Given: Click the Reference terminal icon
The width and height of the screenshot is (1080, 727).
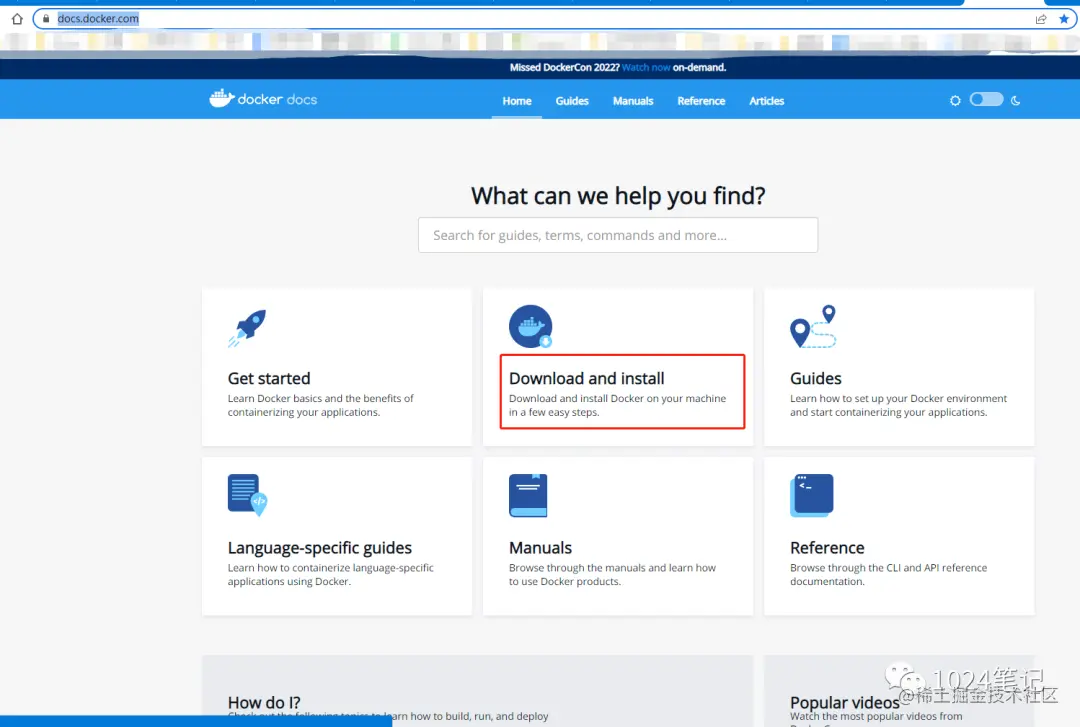Looking at the screenshot, I should [812, 495].
